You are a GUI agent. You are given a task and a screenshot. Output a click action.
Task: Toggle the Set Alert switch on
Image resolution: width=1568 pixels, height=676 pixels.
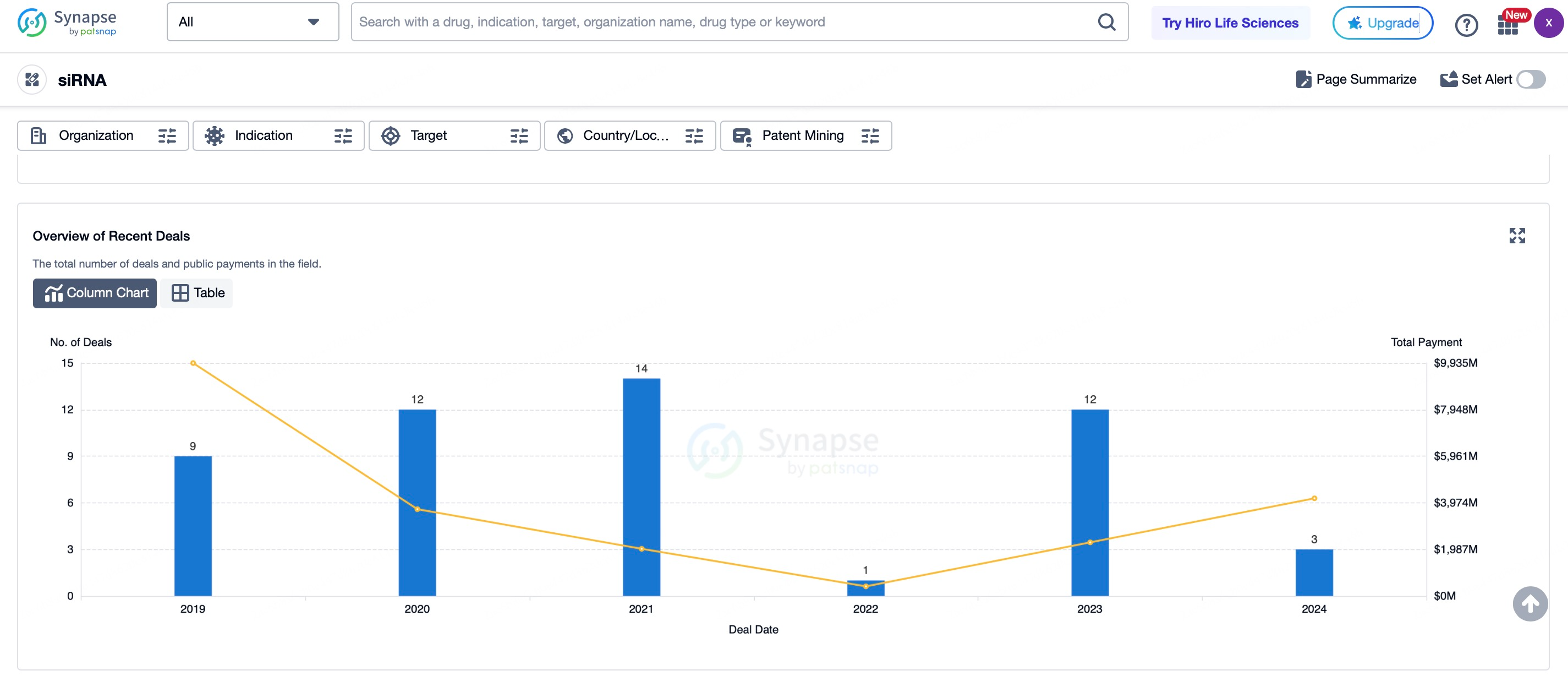click(x=1534, y=79)
